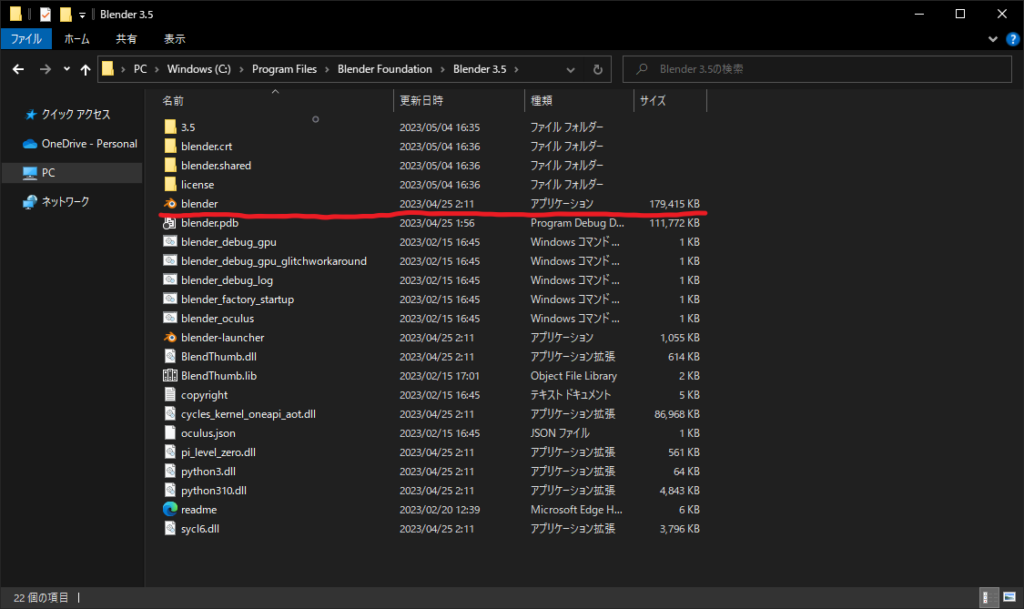Navigate to Program Files in address bar
Image resolution: width=1024 pixels, height=609 pixels.
(284, 69)
